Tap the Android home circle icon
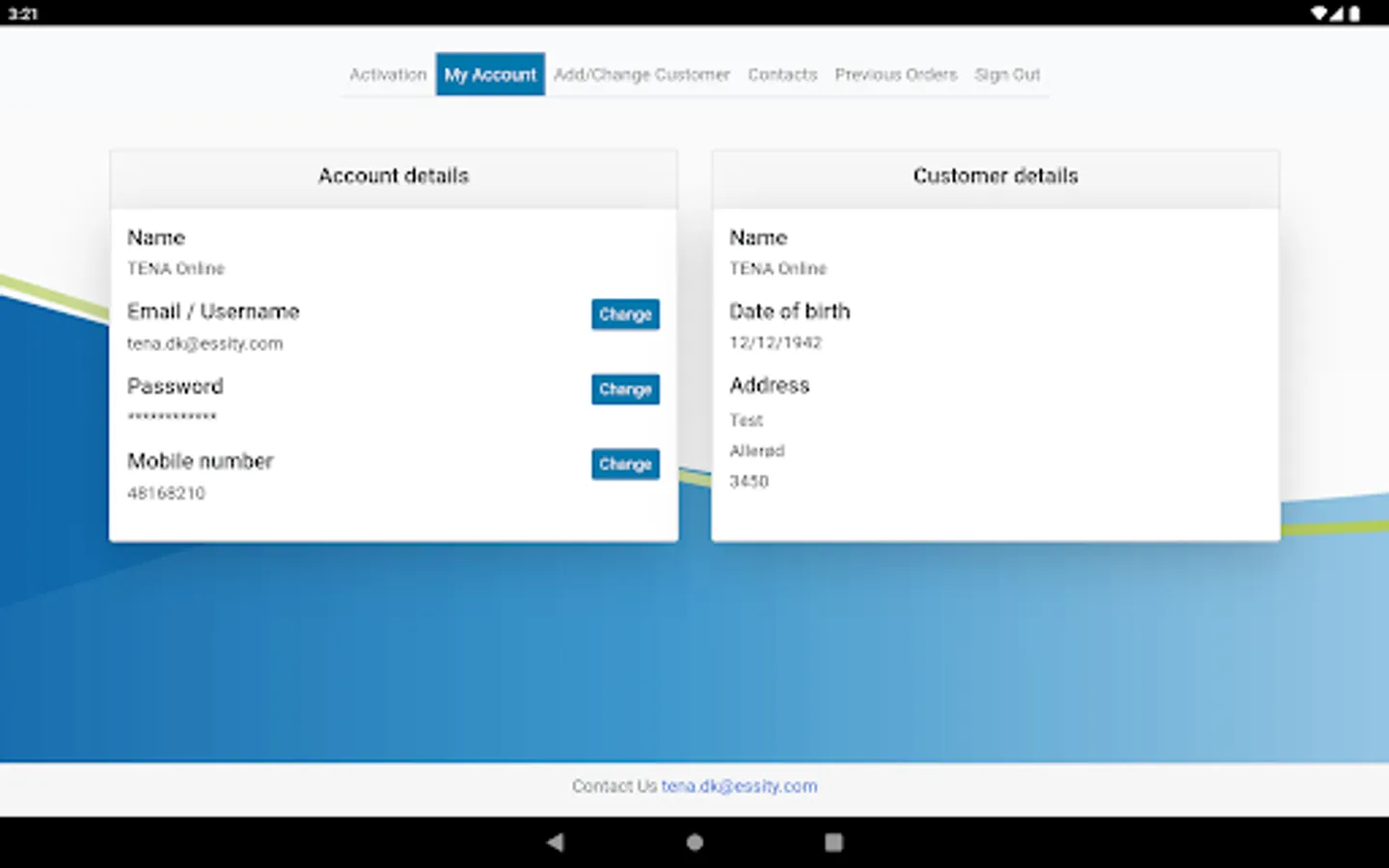The height and width of the screenshot is (868, 1389). click(694, 842)
